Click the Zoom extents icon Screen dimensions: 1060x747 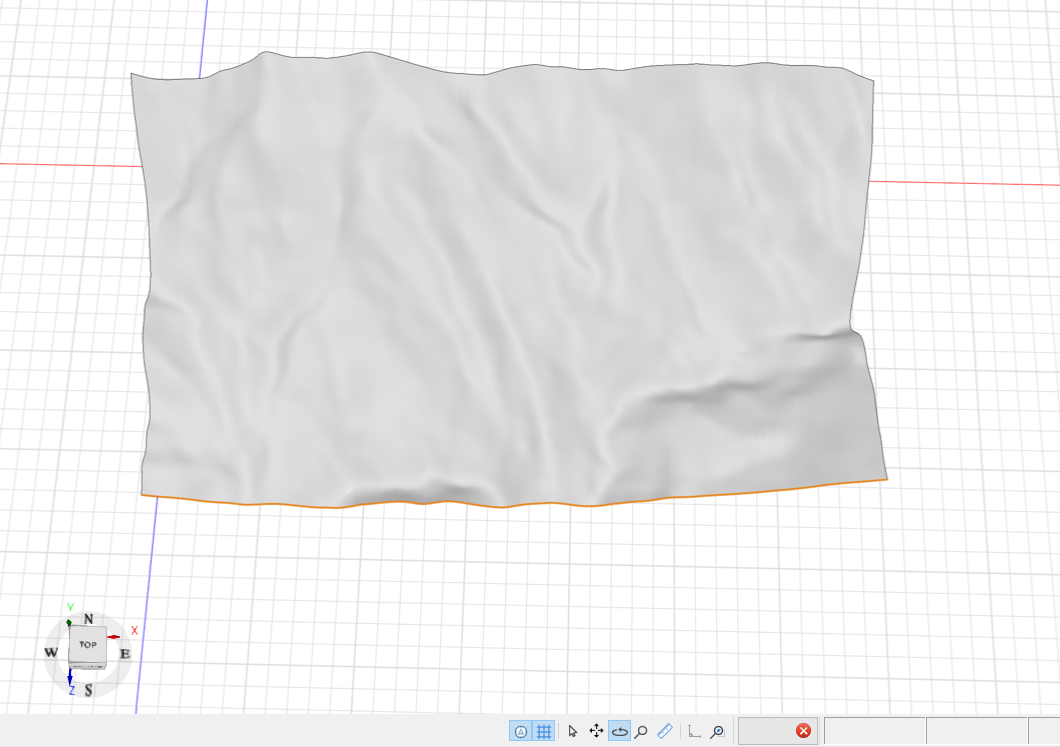click(x=717, y=731)
